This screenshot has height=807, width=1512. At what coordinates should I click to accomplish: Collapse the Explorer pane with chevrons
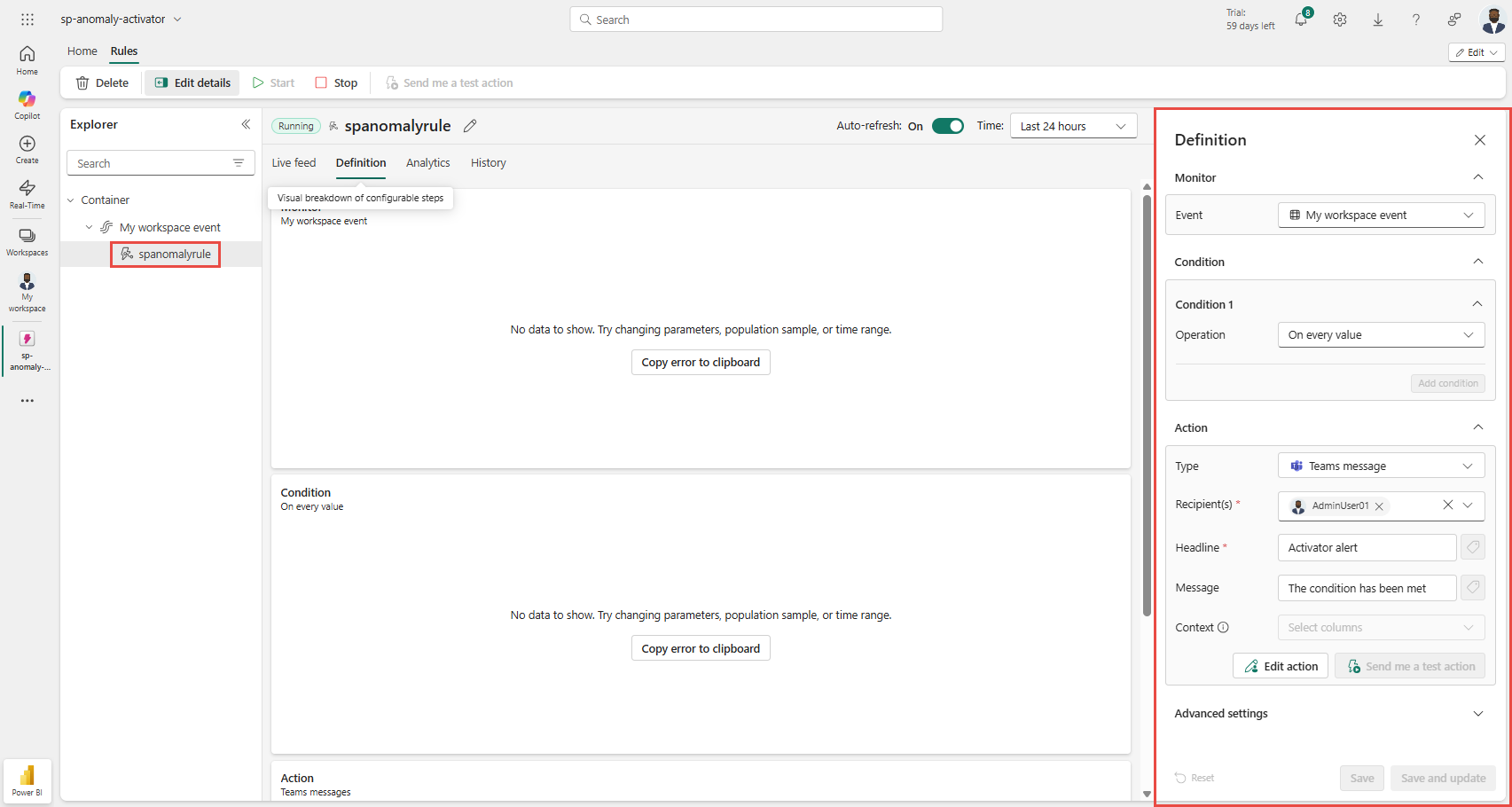[x=246, y=124]
